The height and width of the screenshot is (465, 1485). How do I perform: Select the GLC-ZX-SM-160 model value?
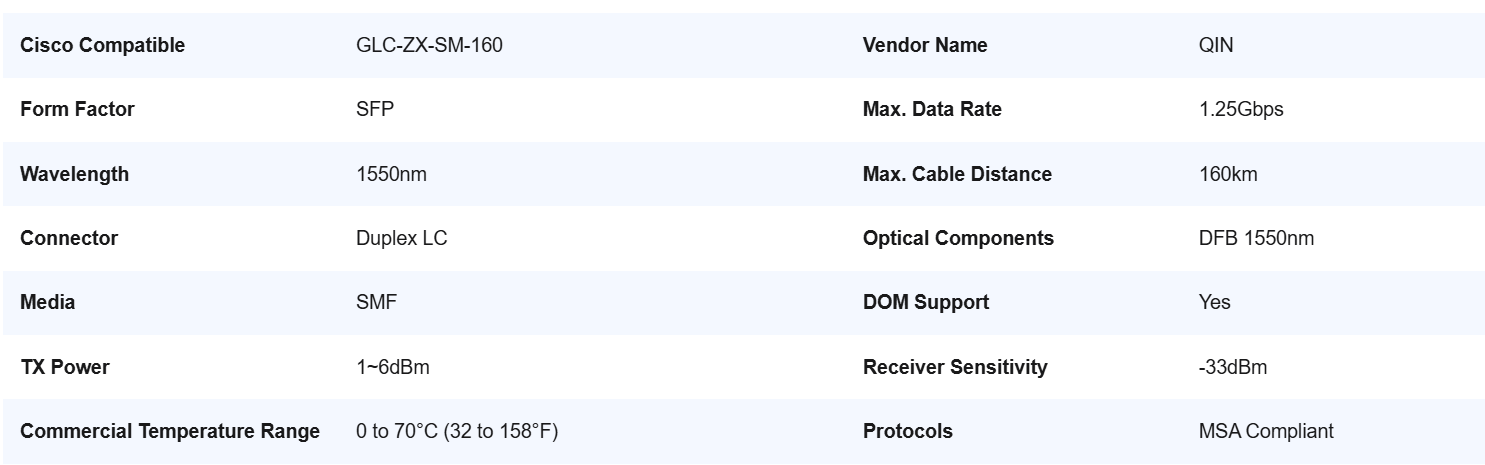429,45
